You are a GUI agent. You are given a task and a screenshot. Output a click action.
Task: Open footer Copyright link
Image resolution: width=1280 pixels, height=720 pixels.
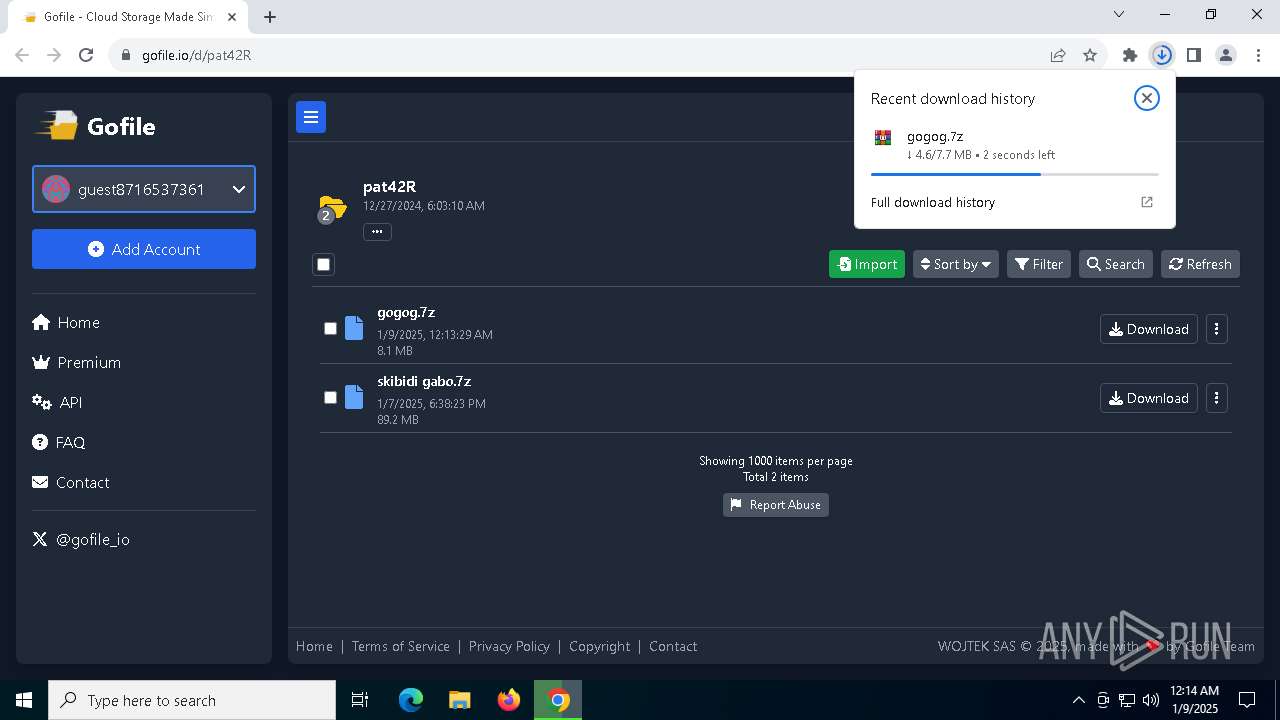click(x=599, y=646)
